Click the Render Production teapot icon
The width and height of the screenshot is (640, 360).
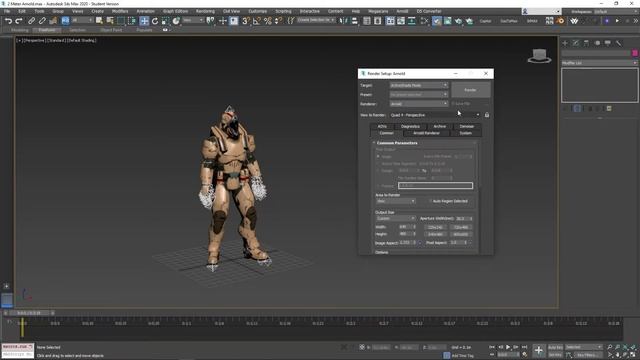pos(458,21)
